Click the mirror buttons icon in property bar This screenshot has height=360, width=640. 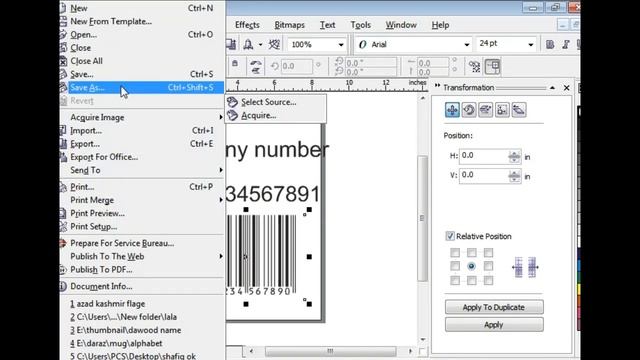pos(256,67)
